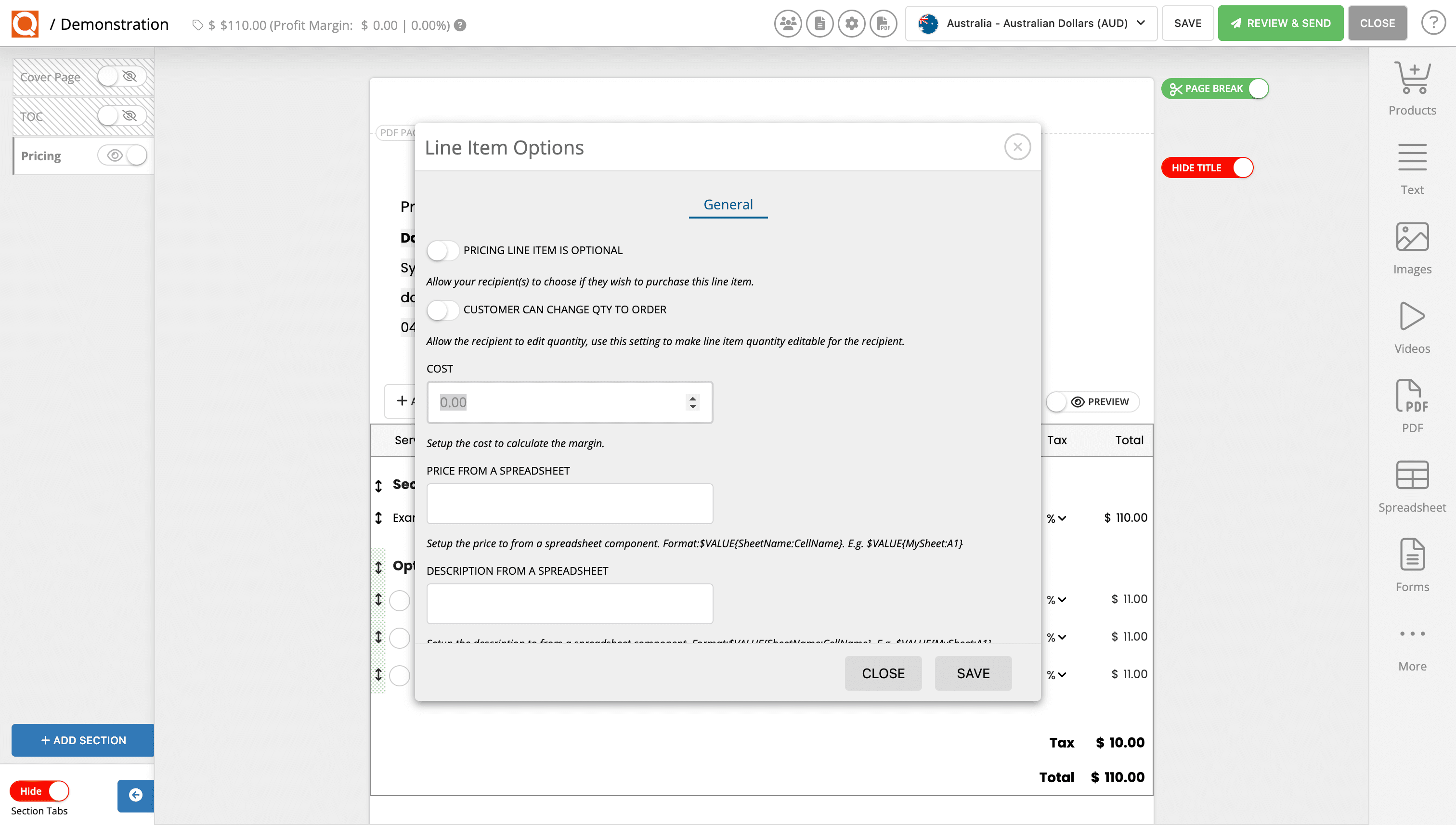The width and height of the screenshot is (1456, 825).
Task: Click the Review & Send button
Action: click(1280, 23)
